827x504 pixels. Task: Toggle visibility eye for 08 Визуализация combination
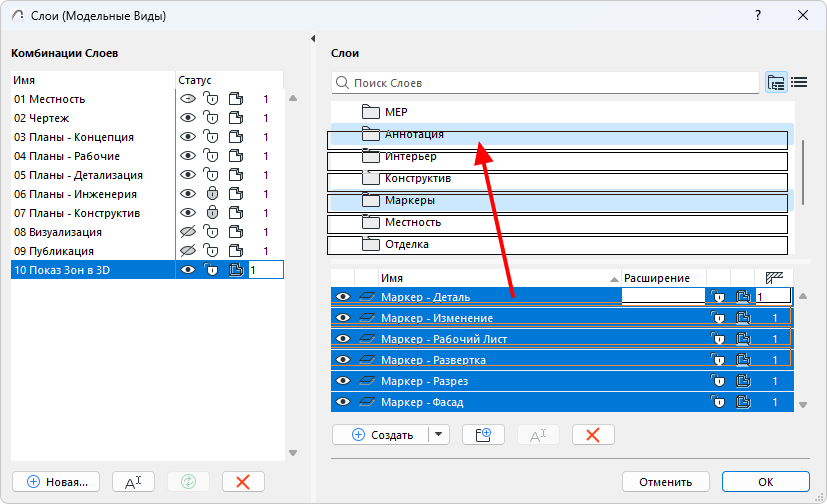click(x=188, y=231)
